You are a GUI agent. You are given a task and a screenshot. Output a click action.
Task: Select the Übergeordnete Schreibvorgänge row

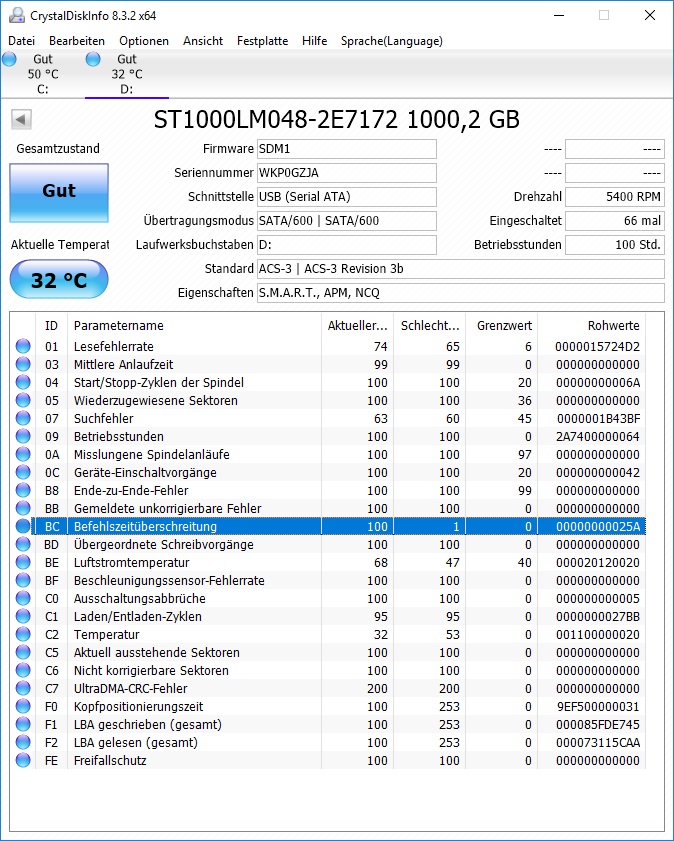pyautogui.click(x=328, y=544)
